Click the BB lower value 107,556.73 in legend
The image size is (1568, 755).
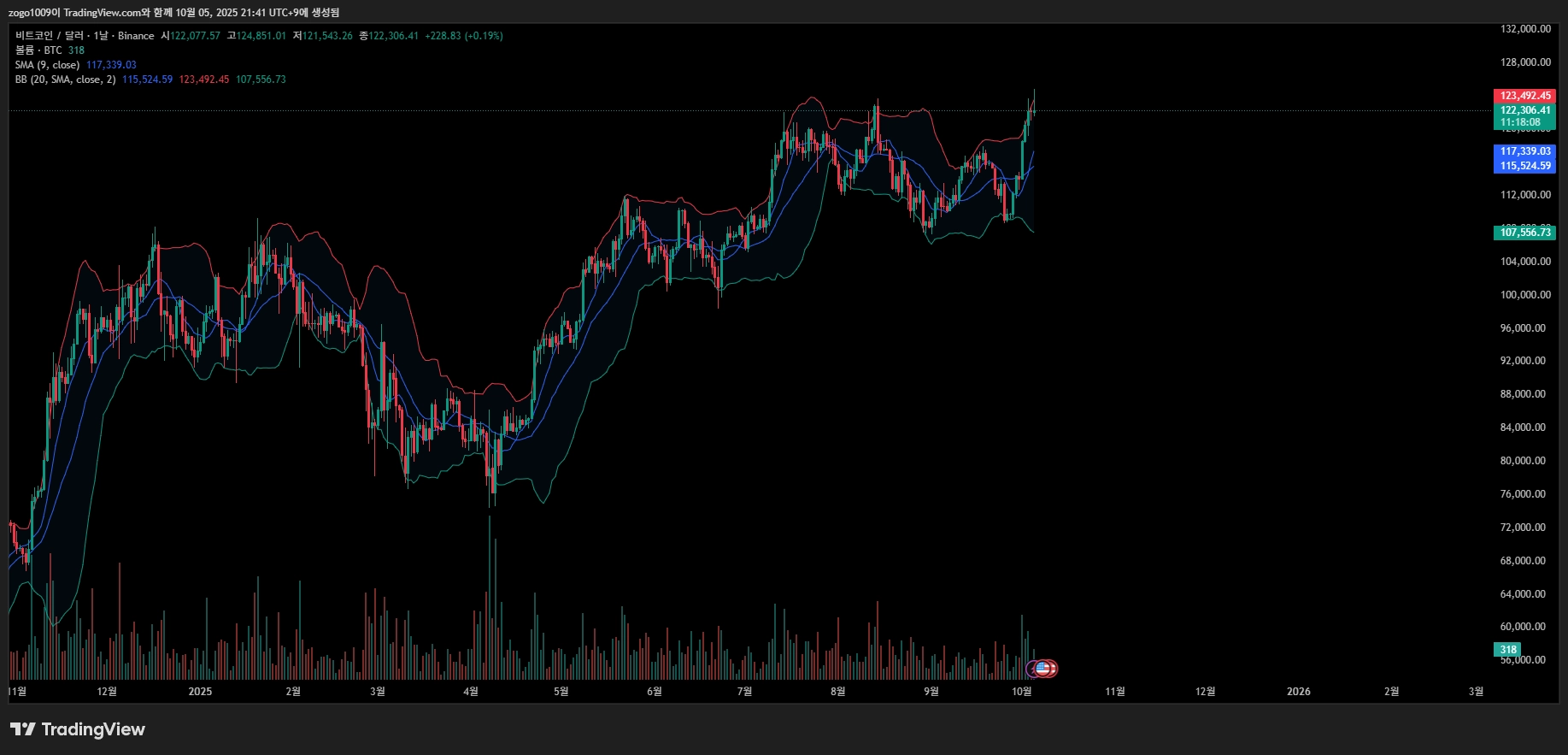point(261,80)
